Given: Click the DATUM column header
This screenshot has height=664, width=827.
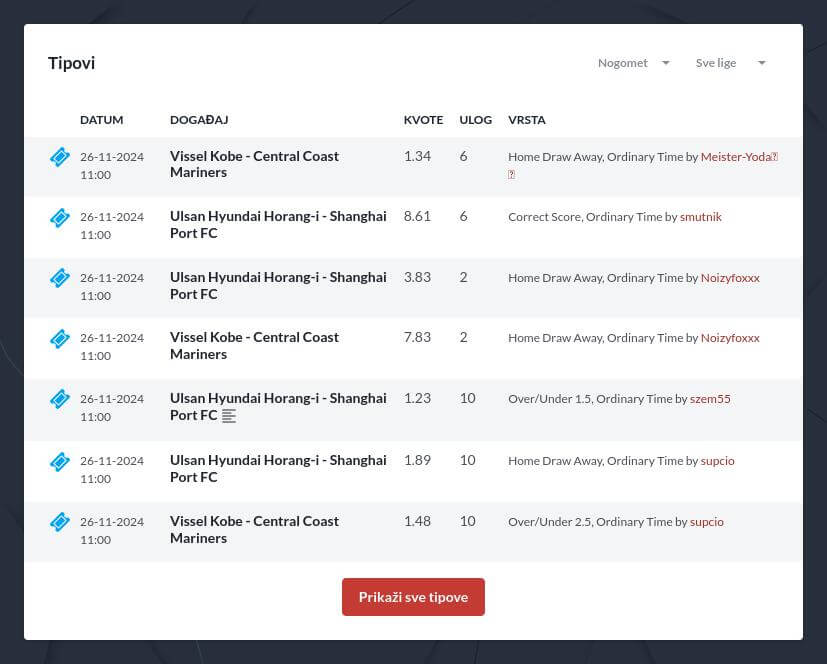Looking at the screenshot, I should coord(101,120).
